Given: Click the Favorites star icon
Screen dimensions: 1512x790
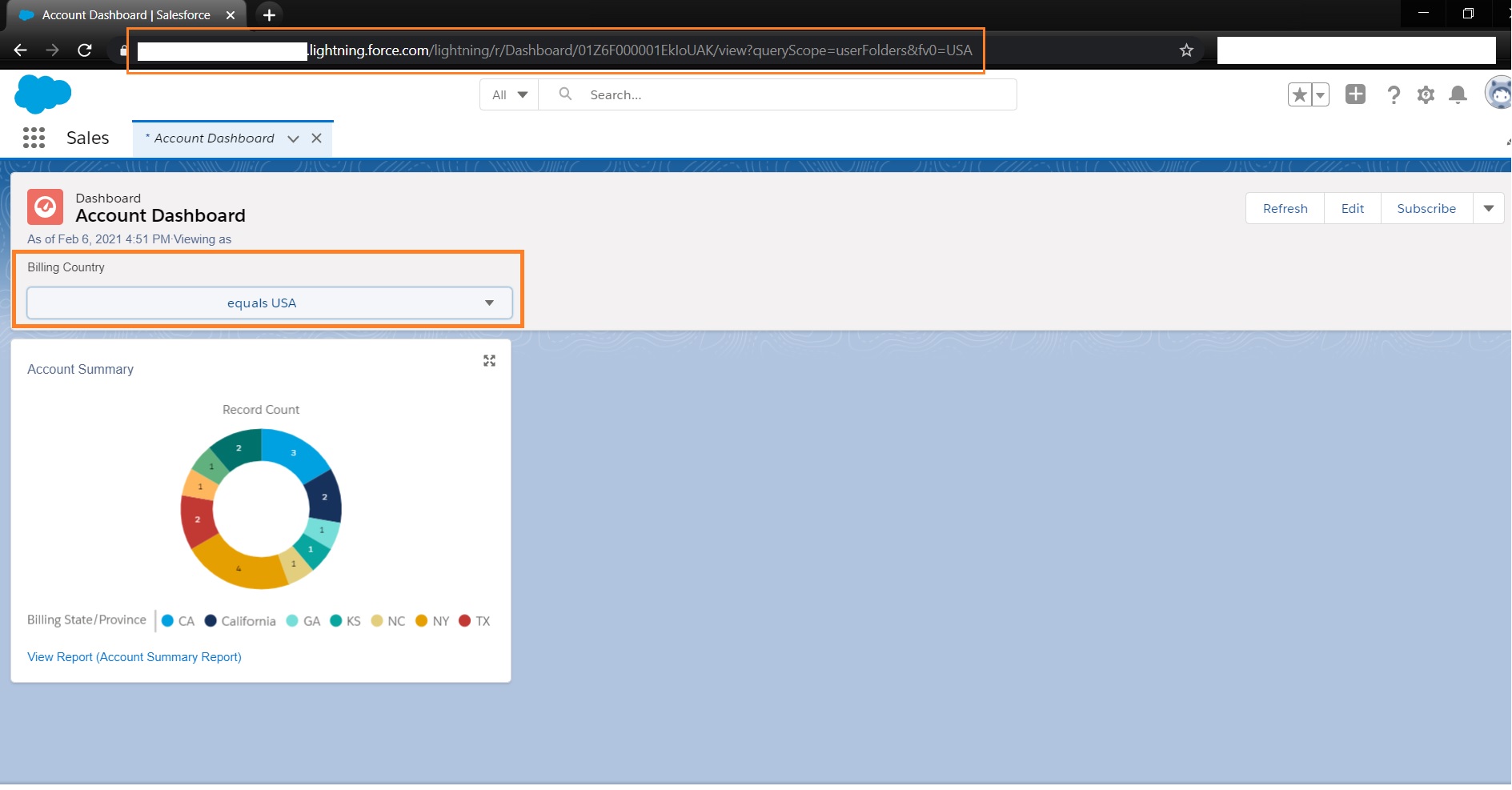Looking at the screenshot, I should tap(1299, 94).
